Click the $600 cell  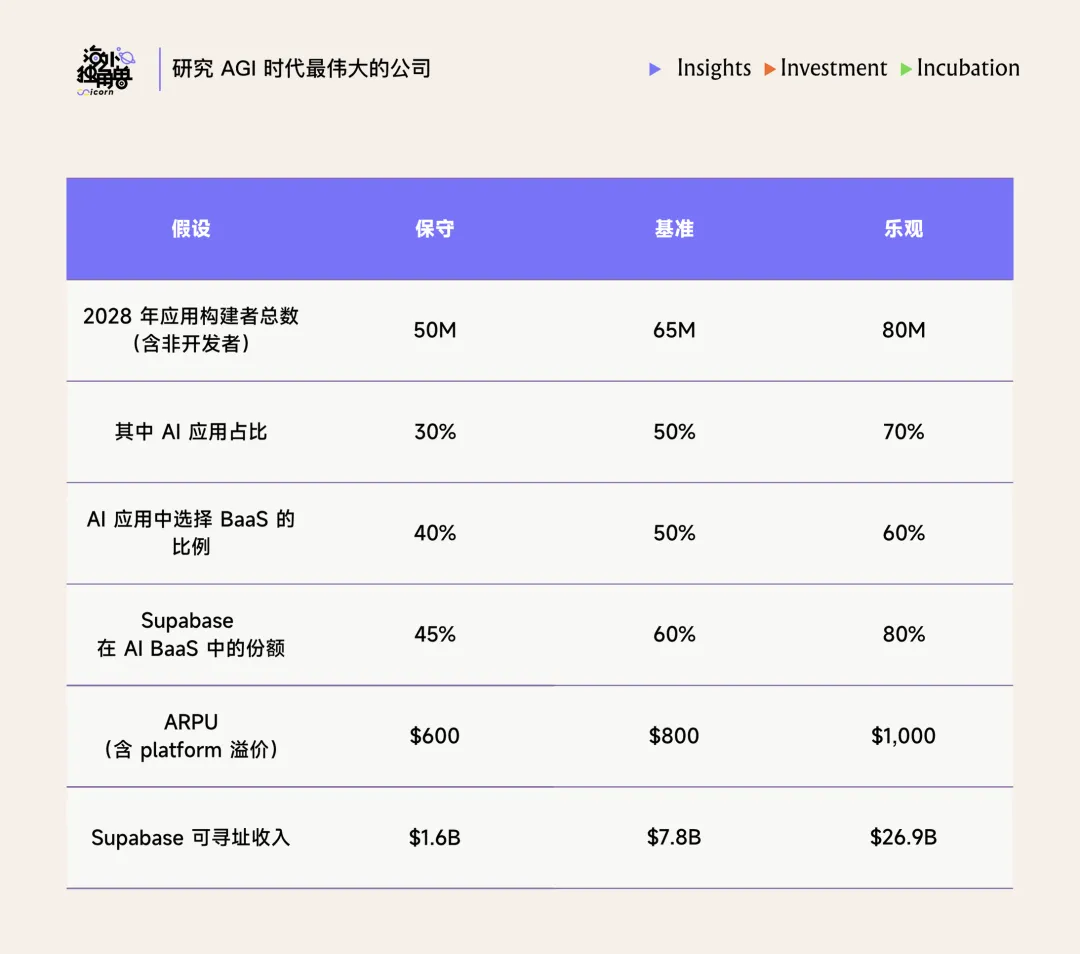tap(435, 736)
